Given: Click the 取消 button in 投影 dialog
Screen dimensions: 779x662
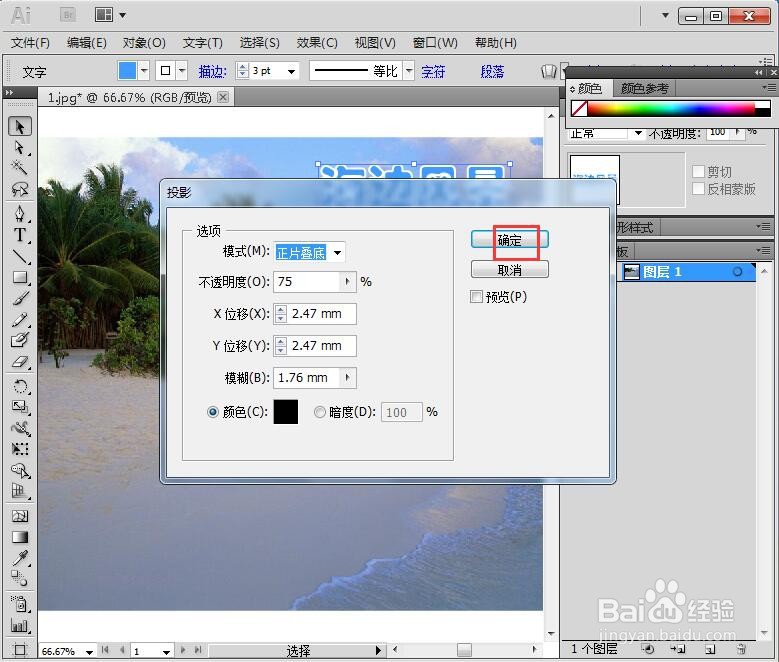Looking at the screenshot, I should (x=510, y=270).
